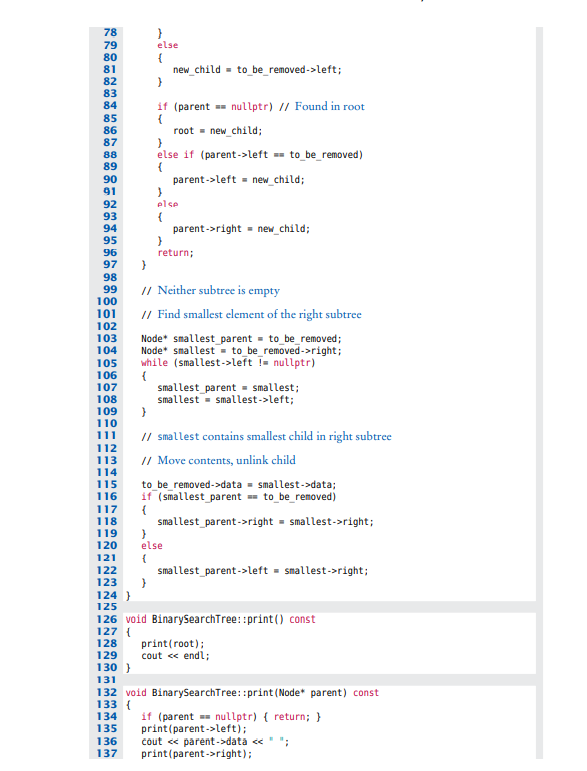Click line number 115 in the gutter
Screen dimensions: 587x771
click(107, 484)
